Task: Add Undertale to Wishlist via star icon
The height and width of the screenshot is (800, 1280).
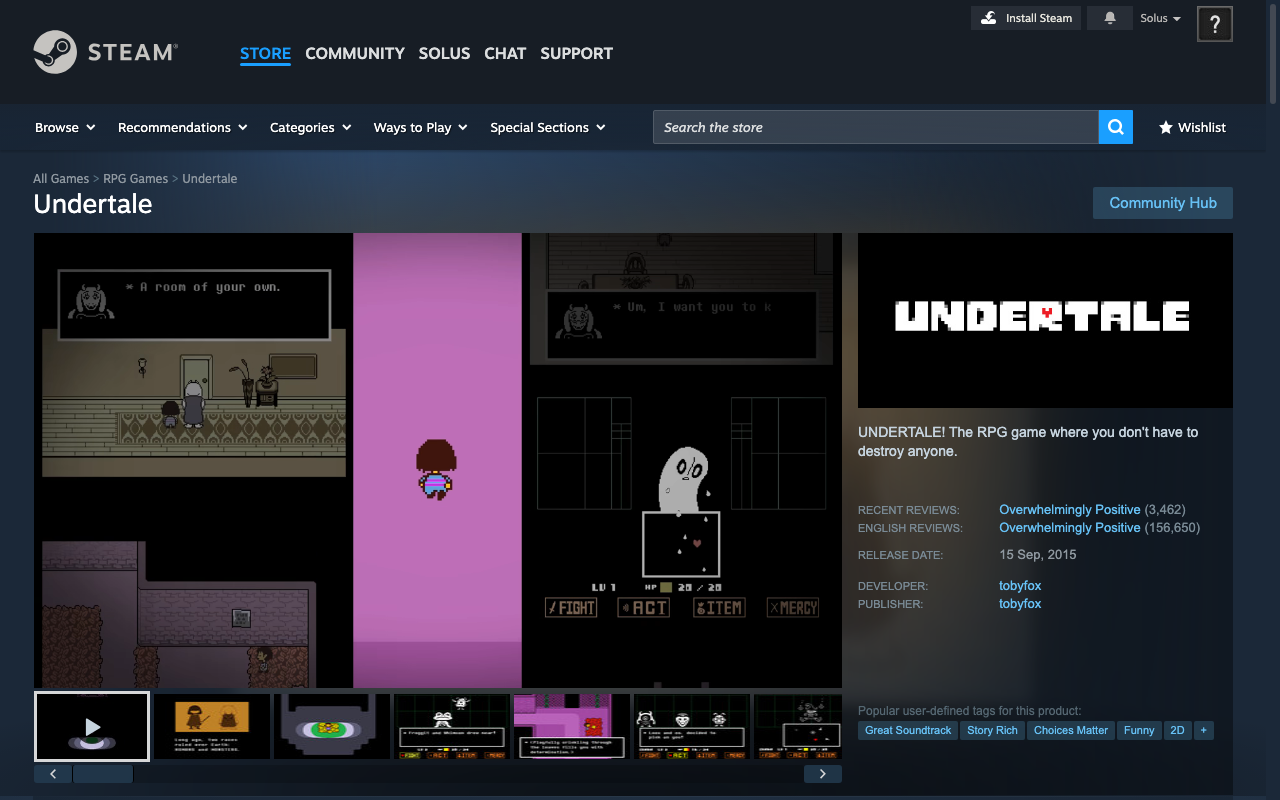Action: [1167, 128]
